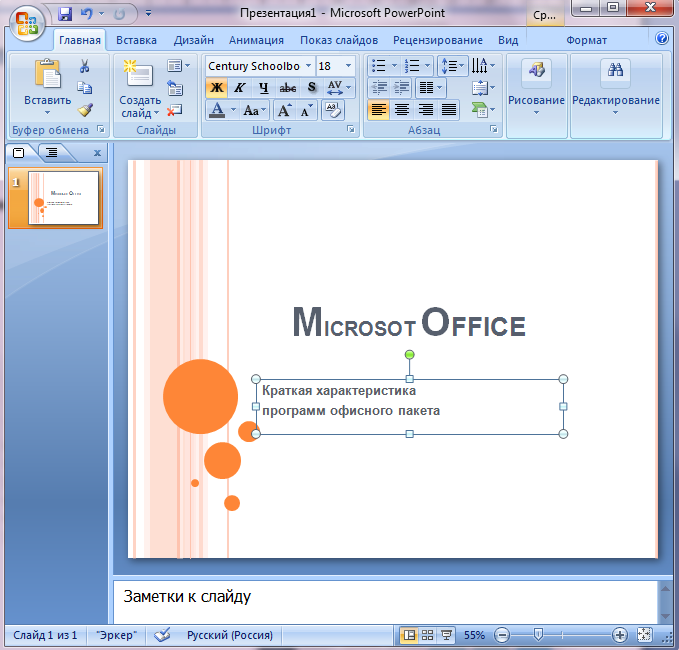Click the zoom slider handle
The width and height of the screenshot is (679, 650).
[x=538, y=635]
